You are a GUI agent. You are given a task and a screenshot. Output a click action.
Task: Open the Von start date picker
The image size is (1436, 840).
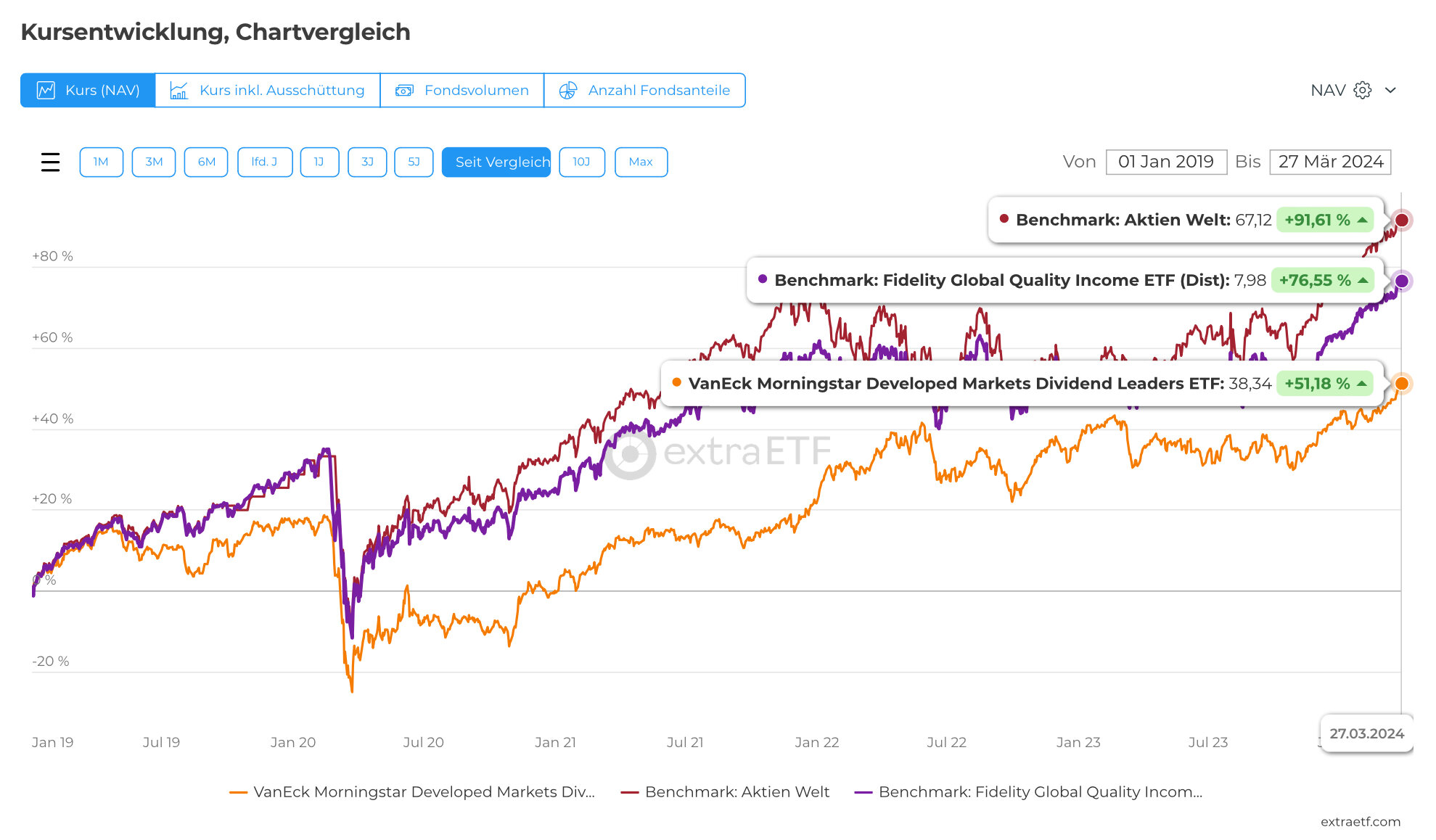point(1165,162)
